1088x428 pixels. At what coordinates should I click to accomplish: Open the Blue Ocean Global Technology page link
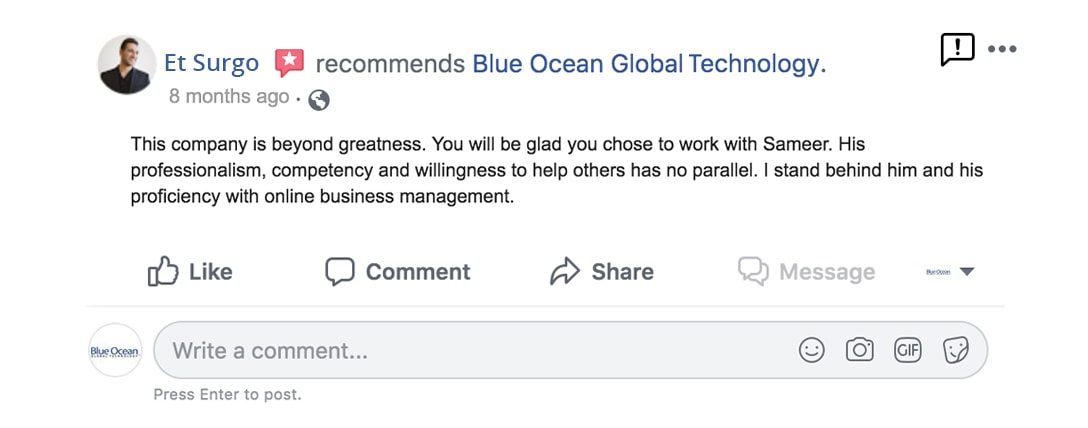point(647,64)
